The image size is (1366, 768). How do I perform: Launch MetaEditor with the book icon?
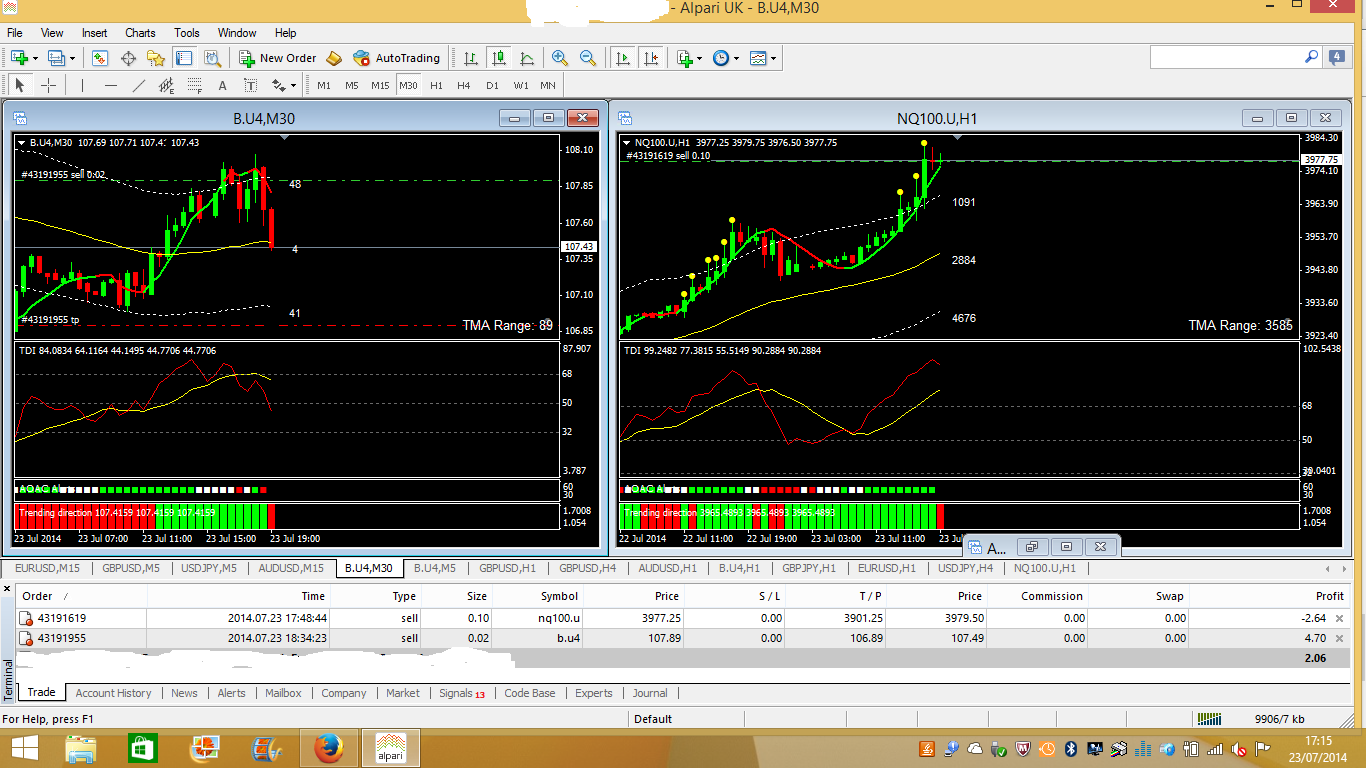334,58
